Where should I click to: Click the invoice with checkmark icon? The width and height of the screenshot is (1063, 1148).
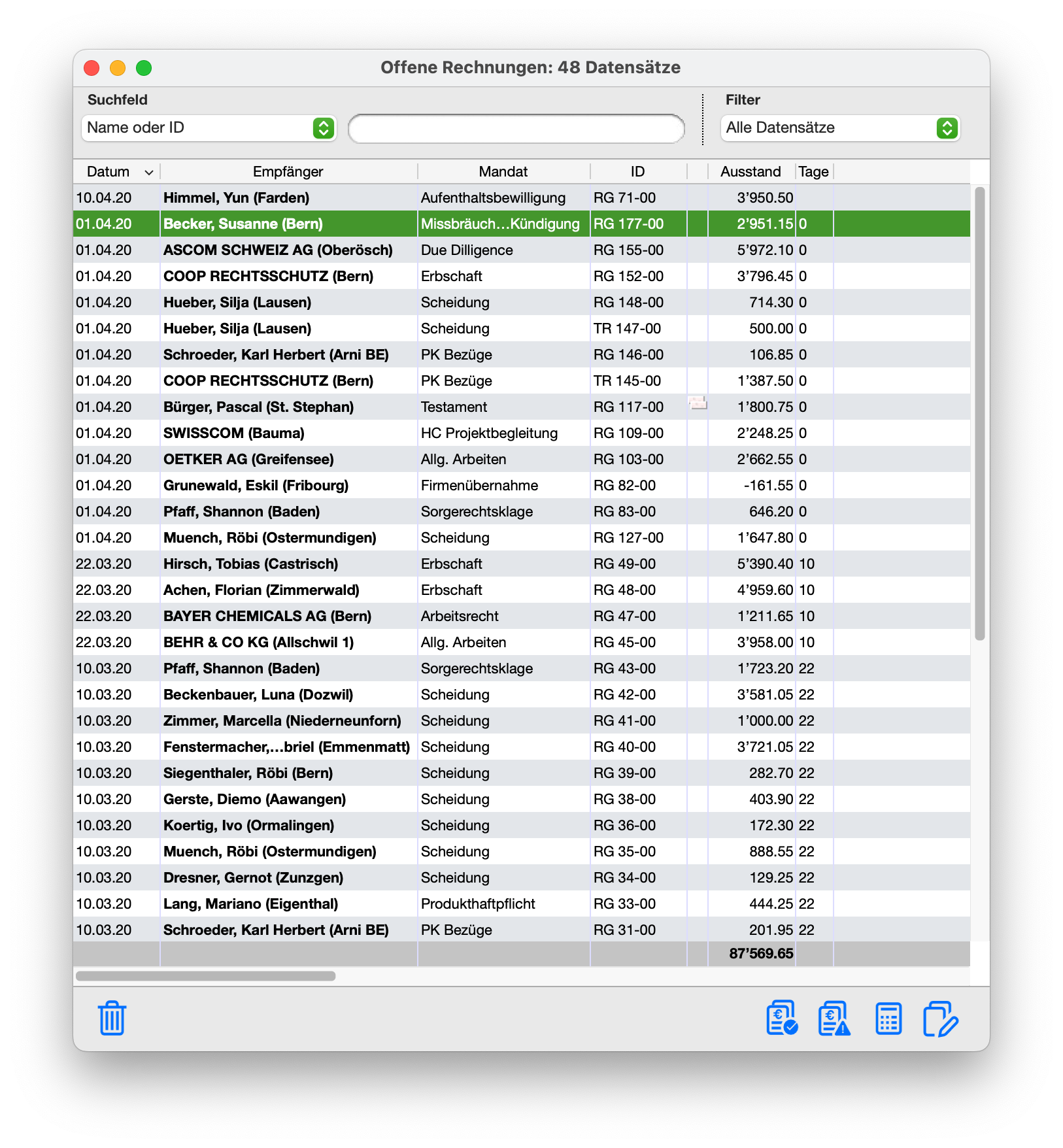point(782,1018)
